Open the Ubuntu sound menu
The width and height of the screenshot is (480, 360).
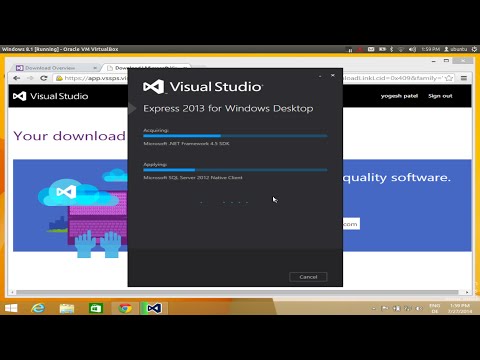click(412, 49)
